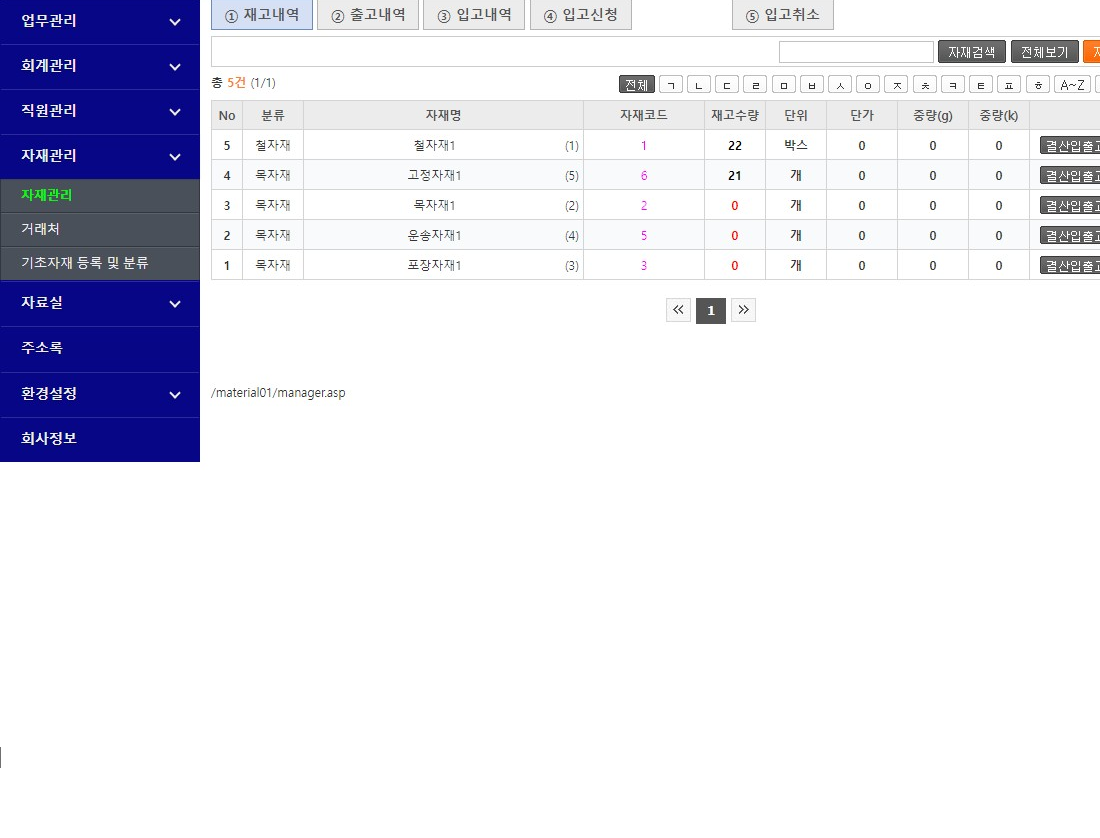Viewport: 1100px width, 838px height.
Task: Open 거래처 in the sidebar submenu
Action: pos(41,229)
